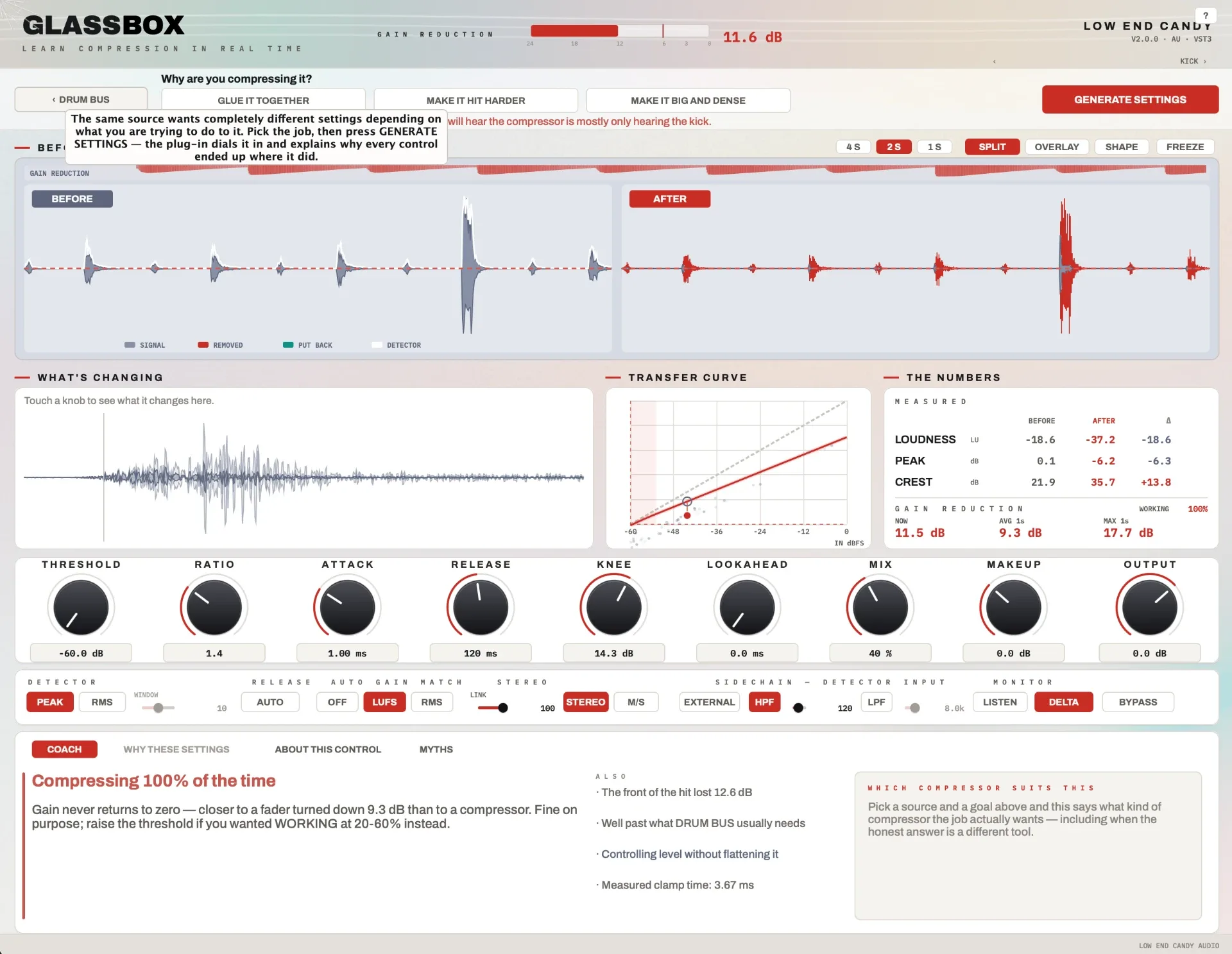Open ABOUT THIS CONTROL tab
1232x954 pixels.
click(328, 749)
